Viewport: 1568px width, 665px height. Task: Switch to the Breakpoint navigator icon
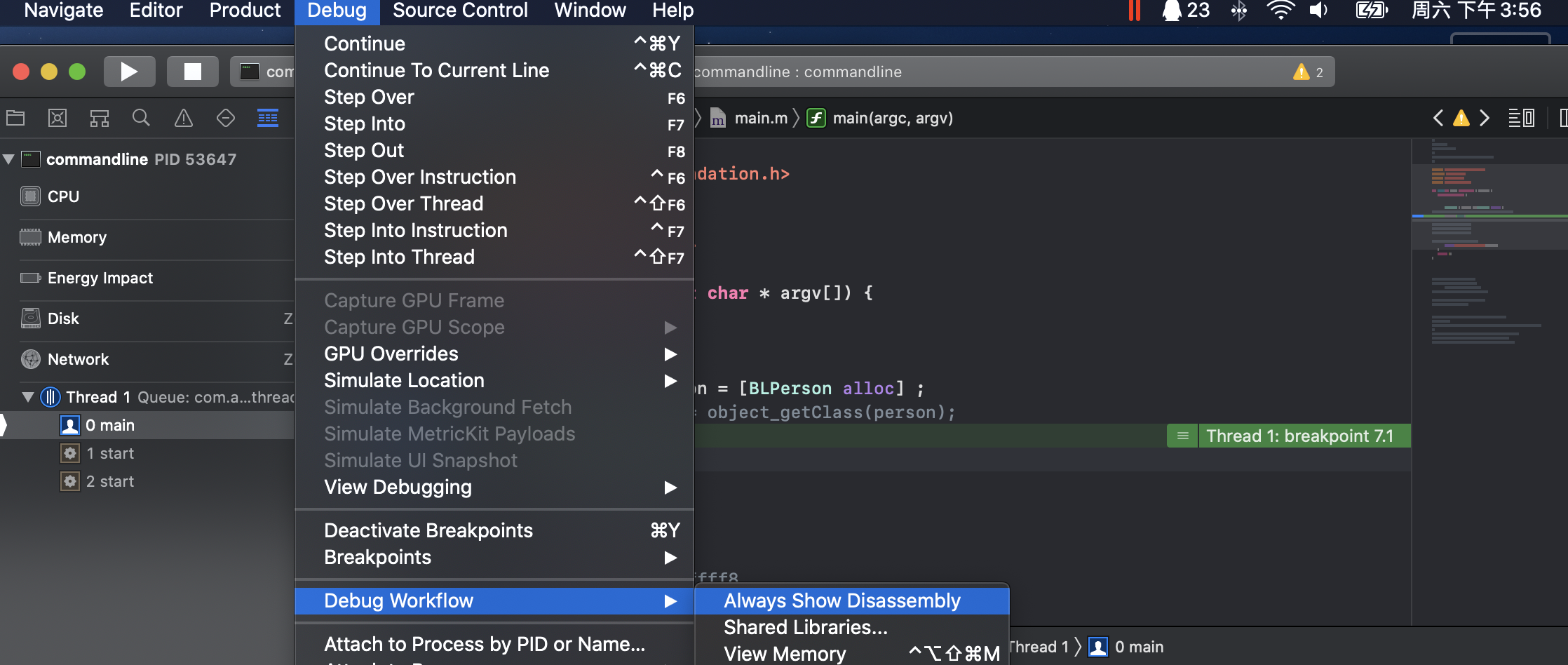(x=226, y=118)
